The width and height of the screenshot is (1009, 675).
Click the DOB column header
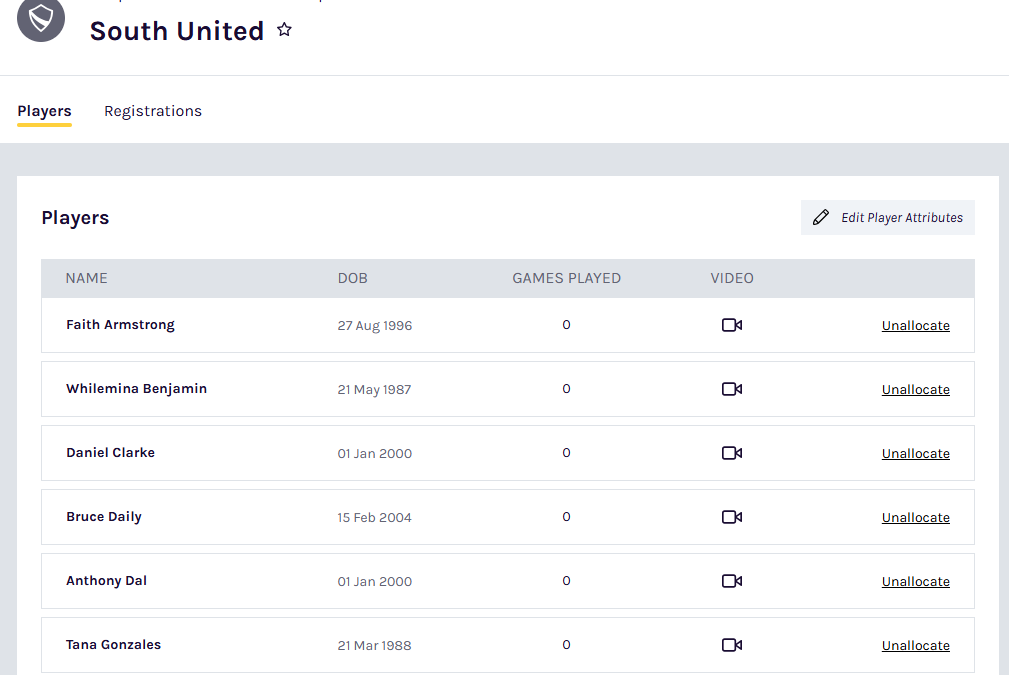[x=352, y=278]
